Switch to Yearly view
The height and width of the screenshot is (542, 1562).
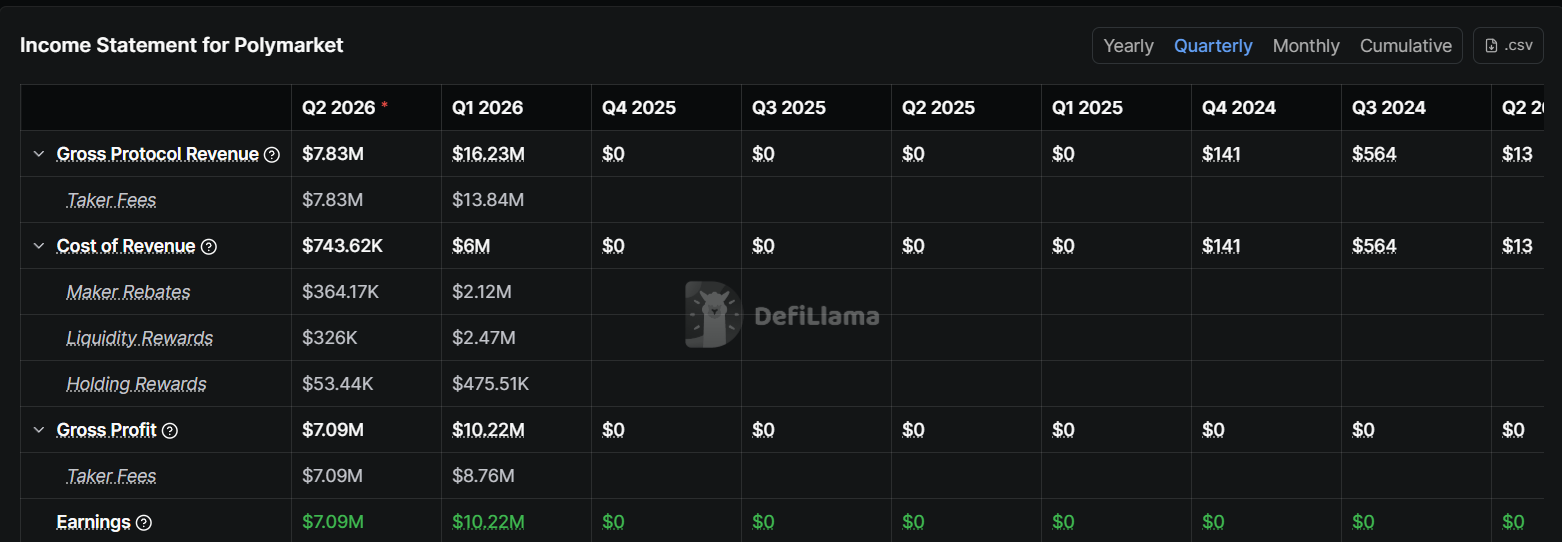pyautogui.click(x=1128, y=46)
